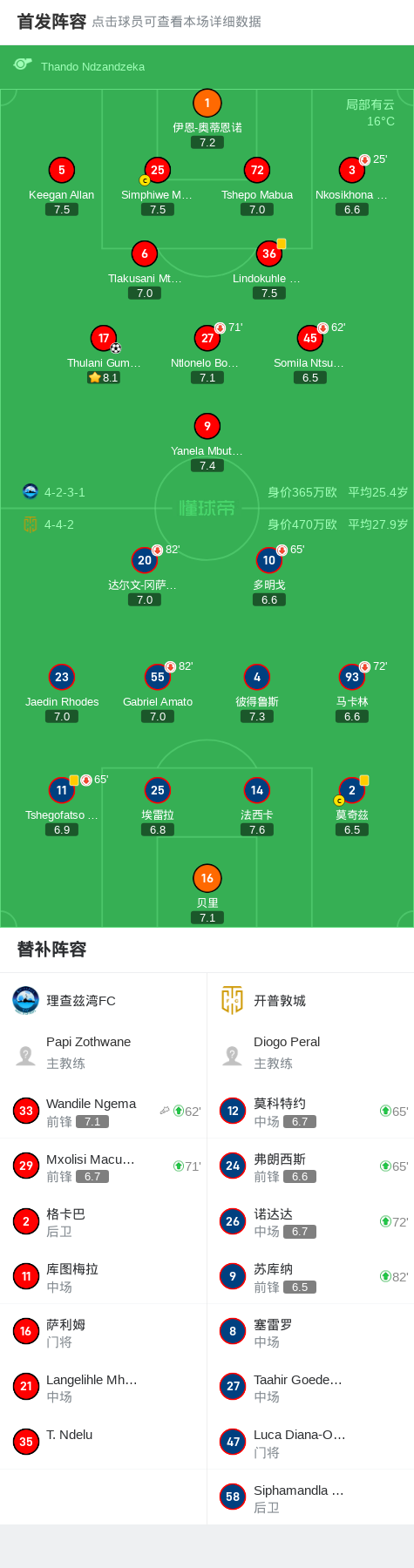Tap the 4-2-3-1 formation label
This screenshot has width=414, height=1568.
(64, 492)
